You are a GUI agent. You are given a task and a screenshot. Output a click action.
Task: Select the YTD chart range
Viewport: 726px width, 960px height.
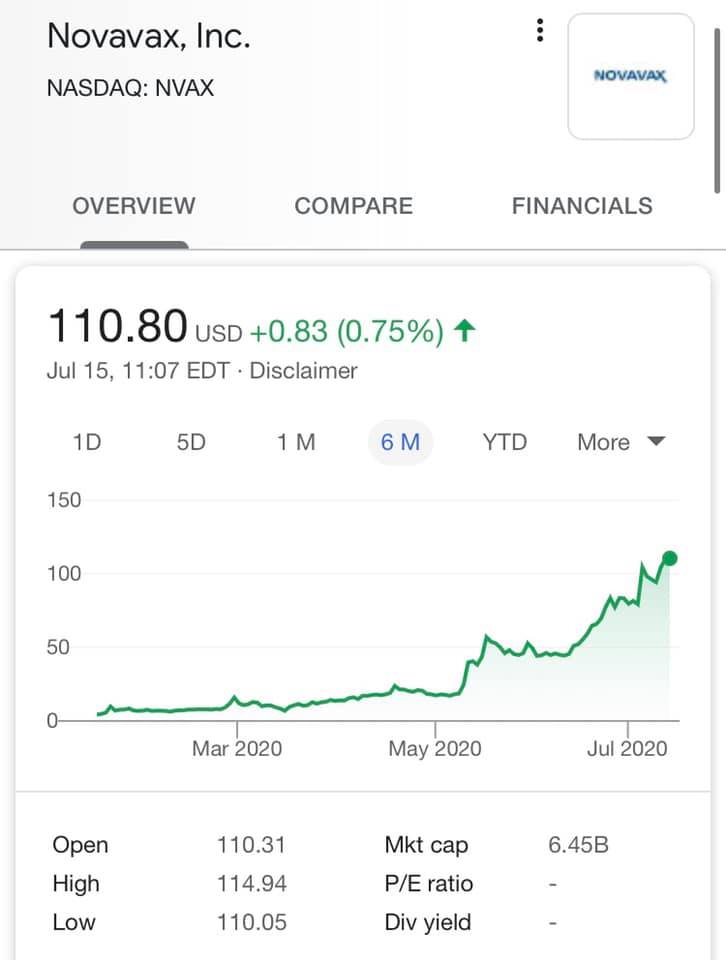tap(504, 442)
